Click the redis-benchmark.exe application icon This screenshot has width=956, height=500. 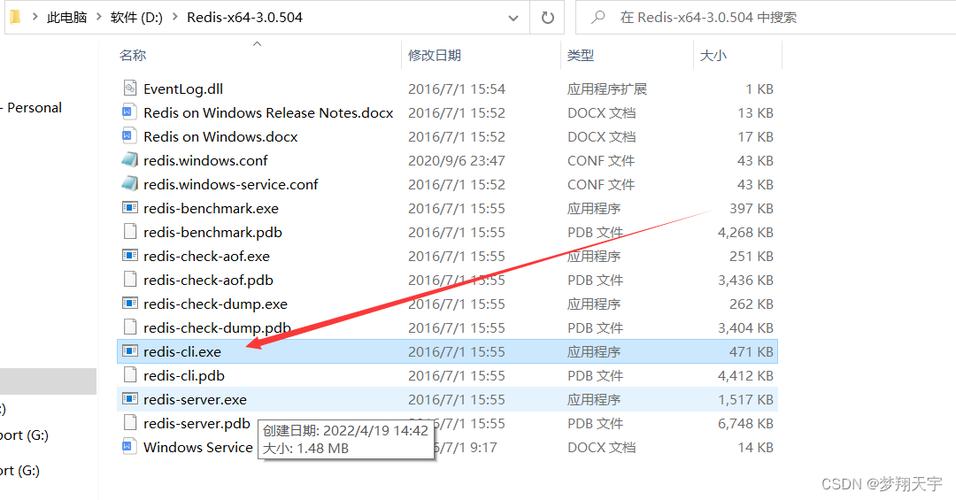130,208
